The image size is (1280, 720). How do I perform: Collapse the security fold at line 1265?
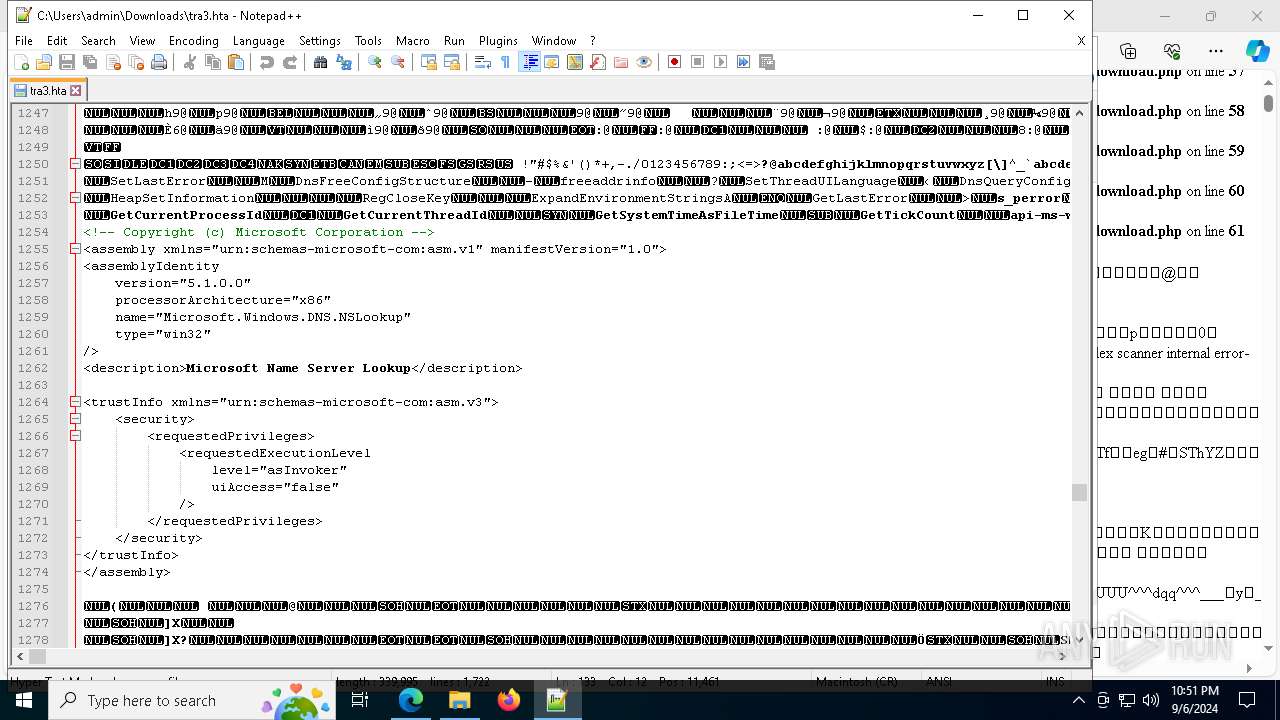coord(75,419)
